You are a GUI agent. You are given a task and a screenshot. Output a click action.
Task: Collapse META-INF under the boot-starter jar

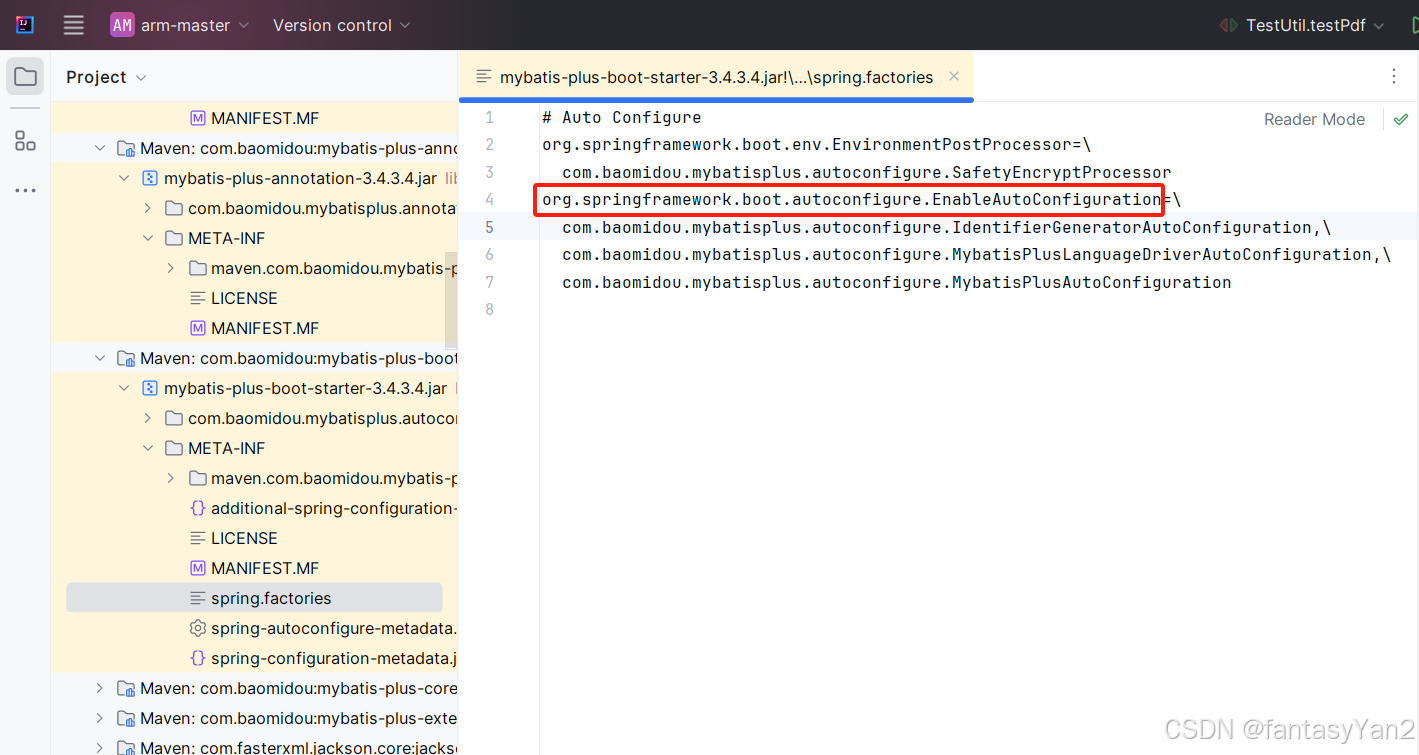[x=148, y=448]
